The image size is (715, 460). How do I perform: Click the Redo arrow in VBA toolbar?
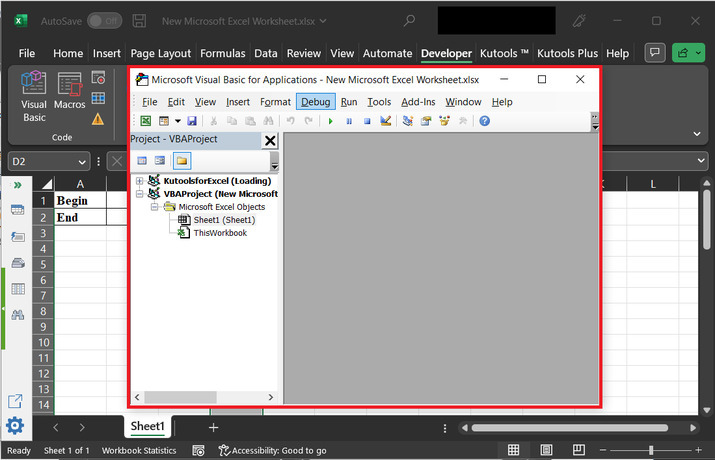click(x=309, y=121)
